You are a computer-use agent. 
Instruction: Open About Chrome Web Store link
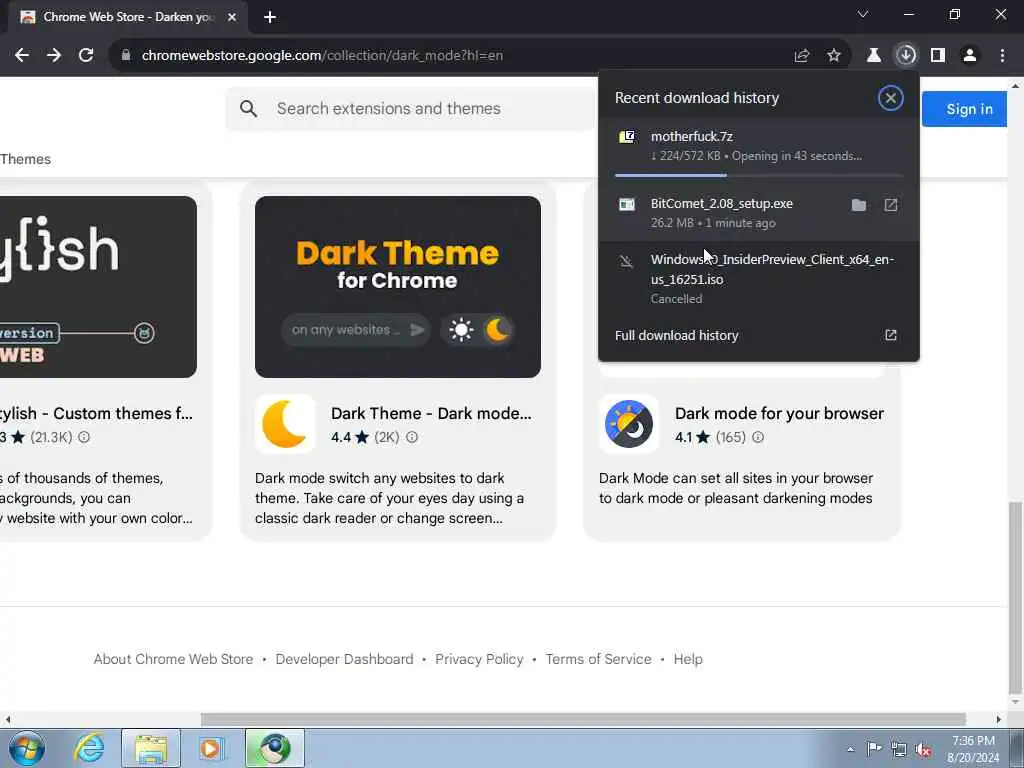coord(173,659)
